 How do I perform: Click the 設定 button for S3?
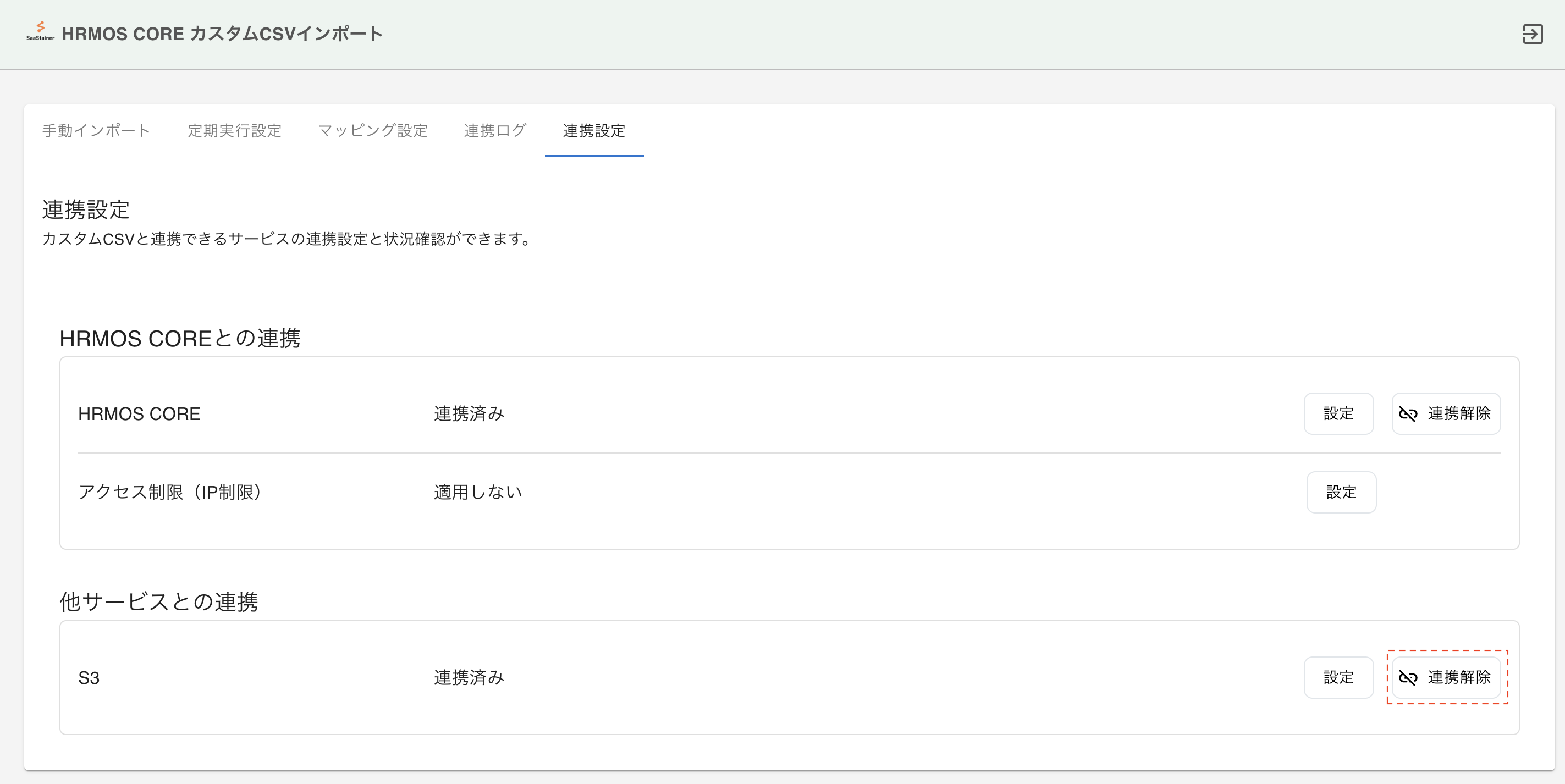pyautogui.click(x=1338, y=678)
